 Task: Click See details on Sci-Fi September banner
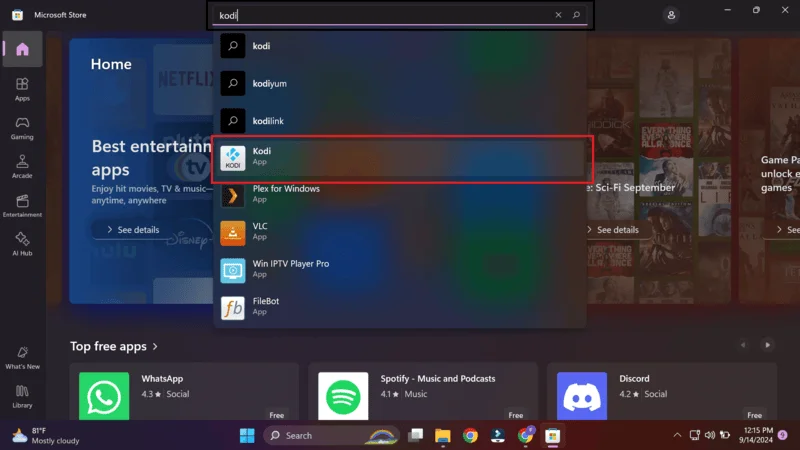pos(613,230)
